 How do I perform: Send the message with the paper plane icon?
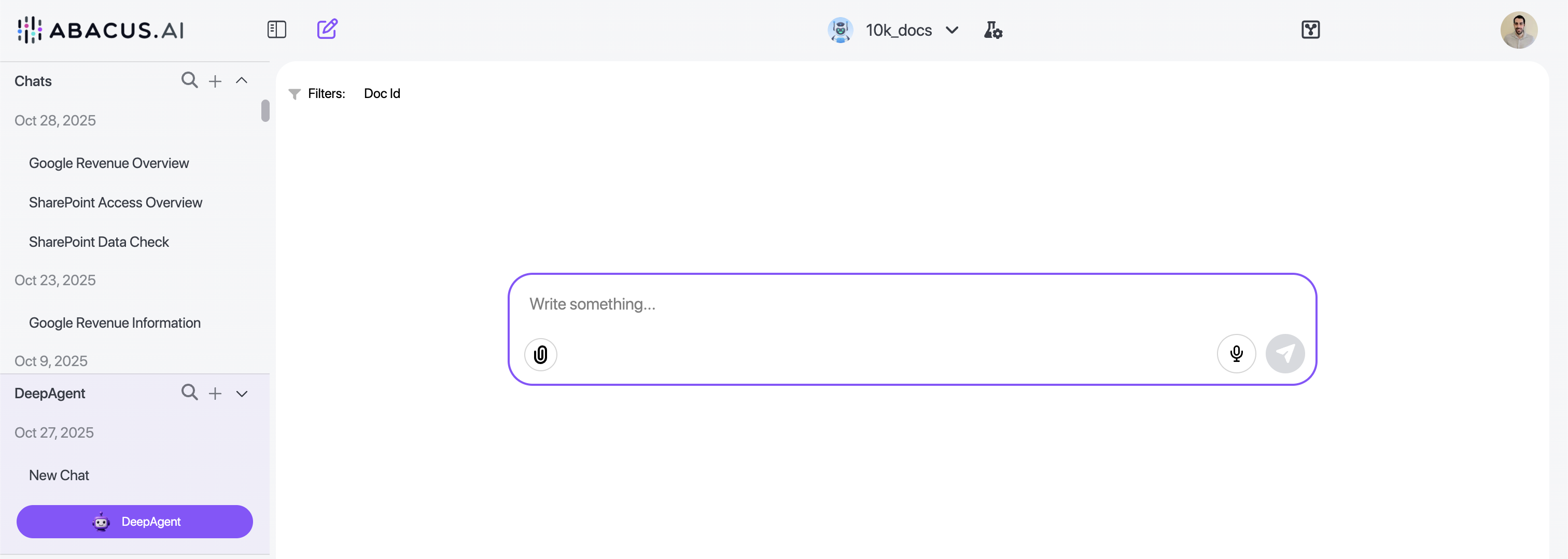(x=1285, y=353)
